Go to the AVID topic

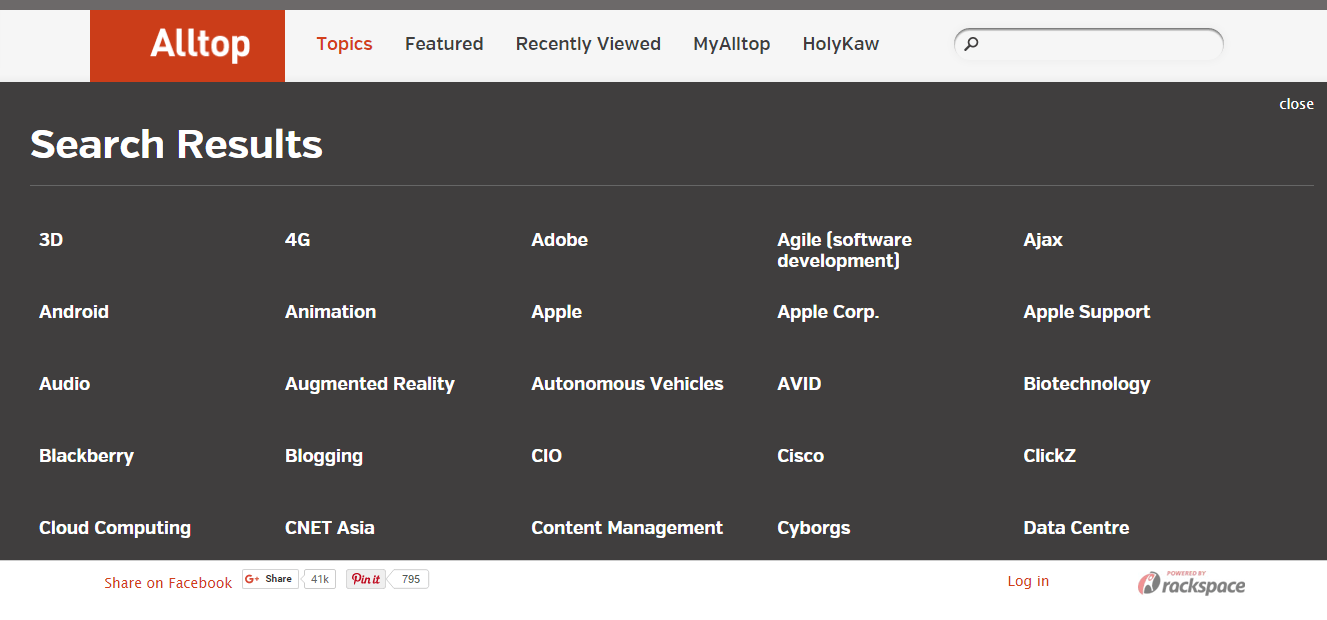[x=799, y=384]
